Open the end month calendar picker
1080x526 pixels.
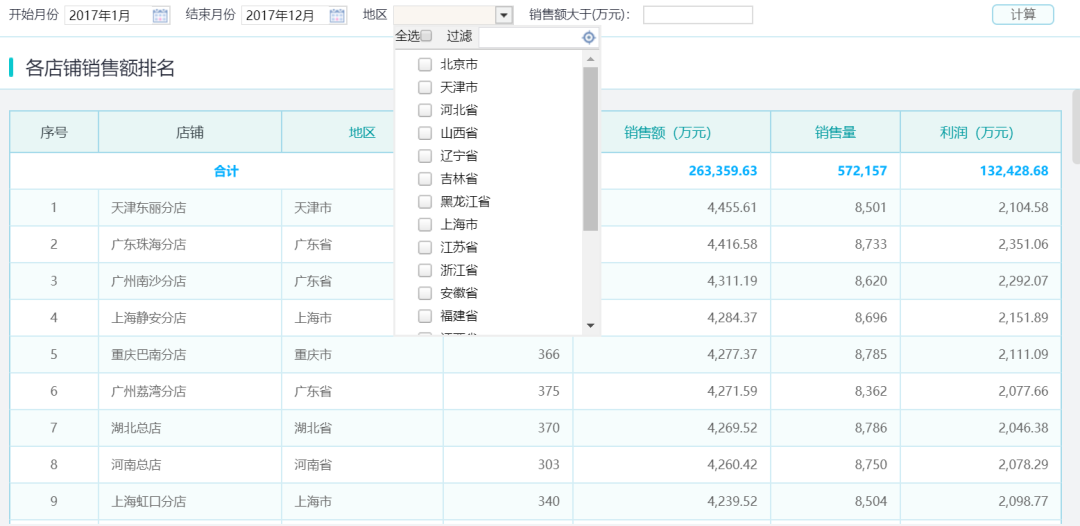338,15
